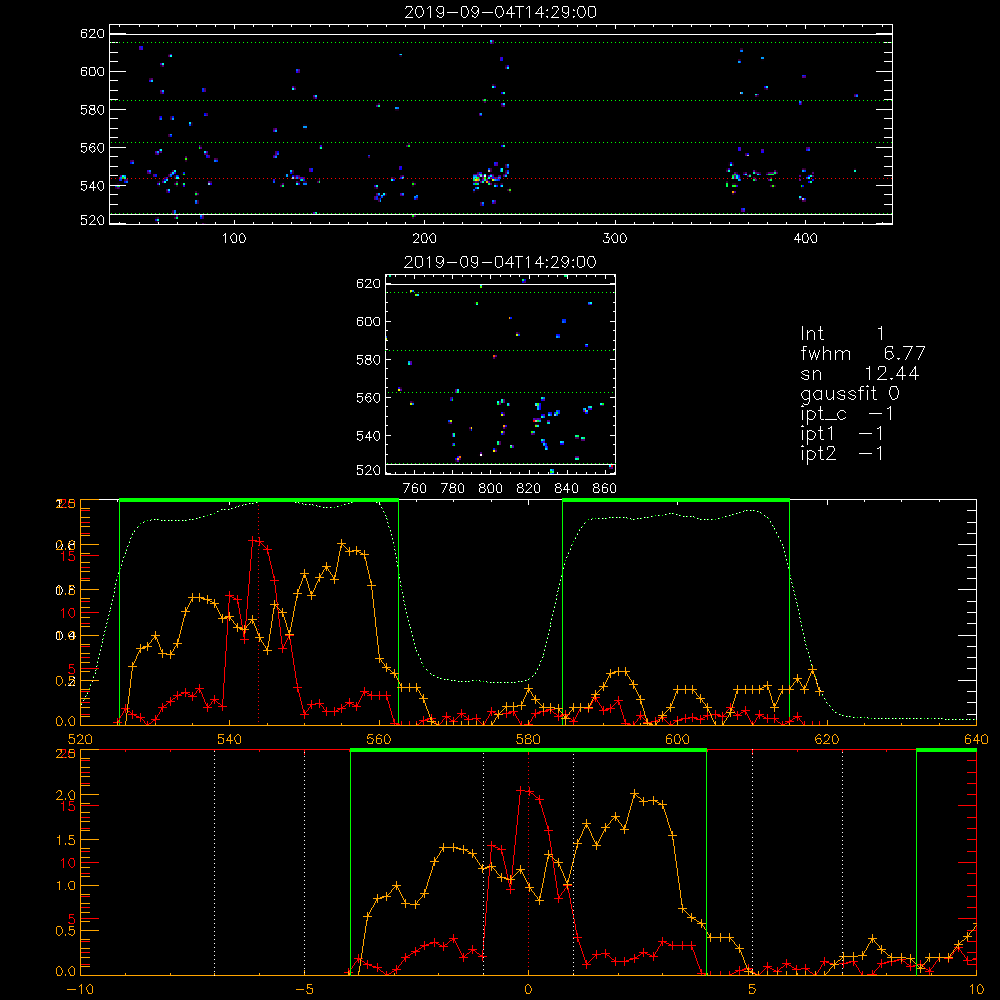Click the right green window bar atop third plot
Viewport: 1000px width, 1000px height.
click(x=676, y=500)
